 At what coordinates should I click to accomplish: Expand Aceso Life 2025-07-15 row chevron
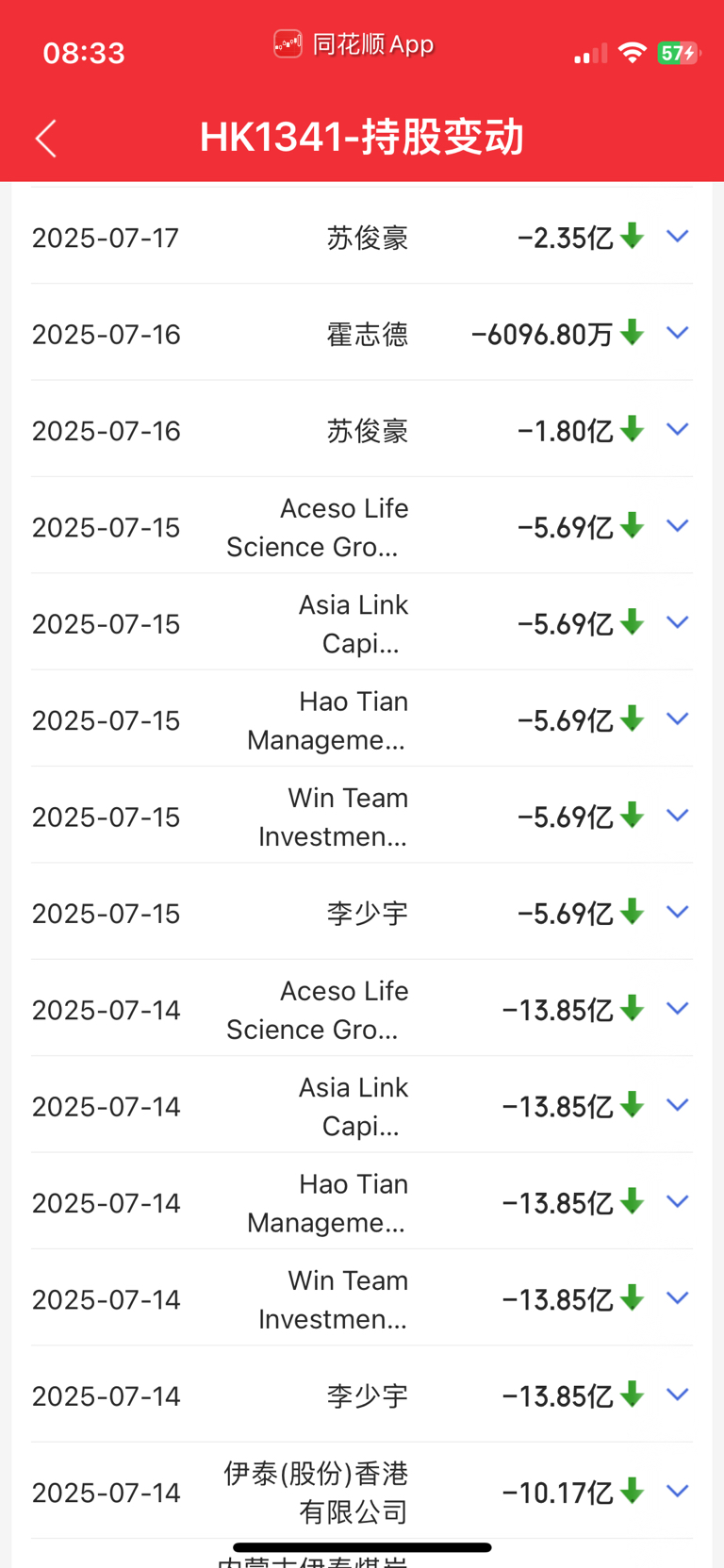(677, 525)
